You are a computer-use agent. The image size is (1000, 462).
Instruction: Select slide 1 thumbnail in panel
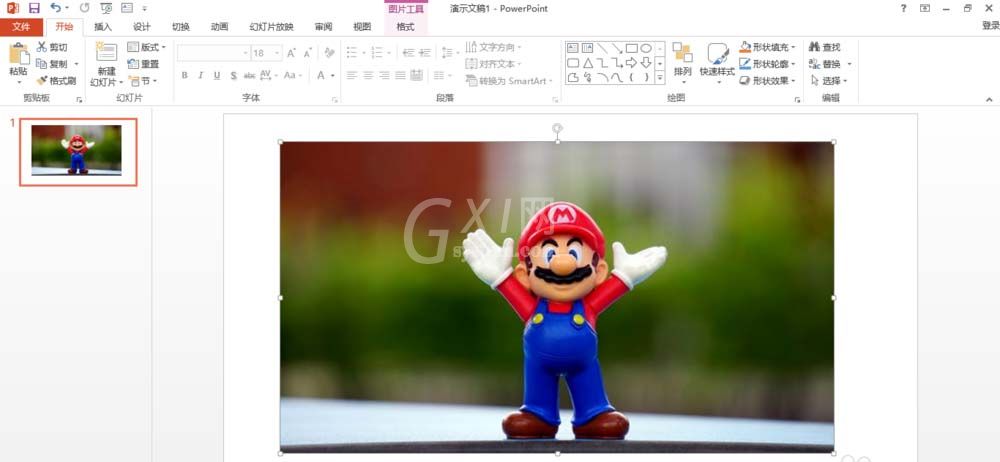coord(78,152)
